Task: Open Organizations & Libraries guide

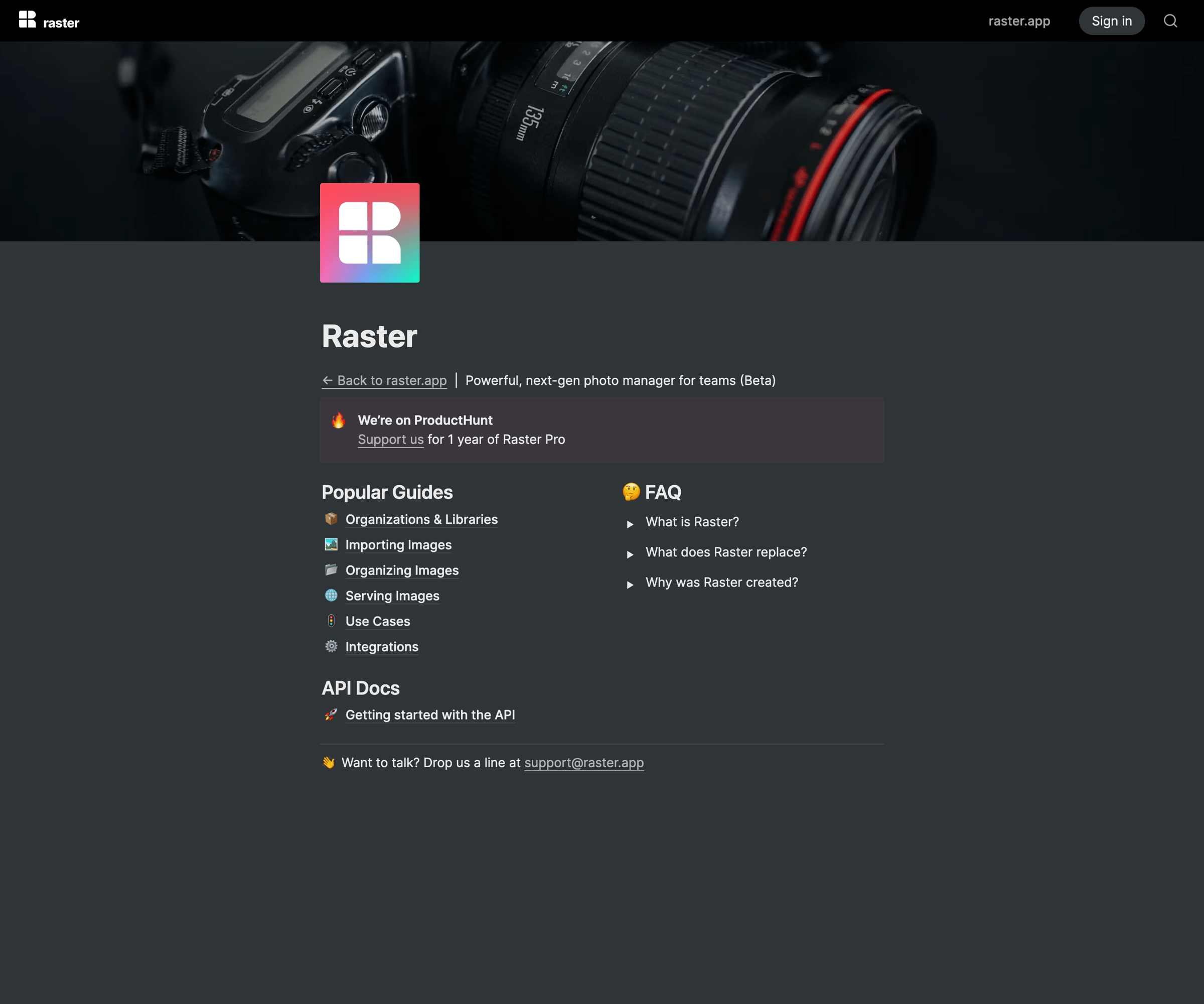Action: tap(421, 519)
